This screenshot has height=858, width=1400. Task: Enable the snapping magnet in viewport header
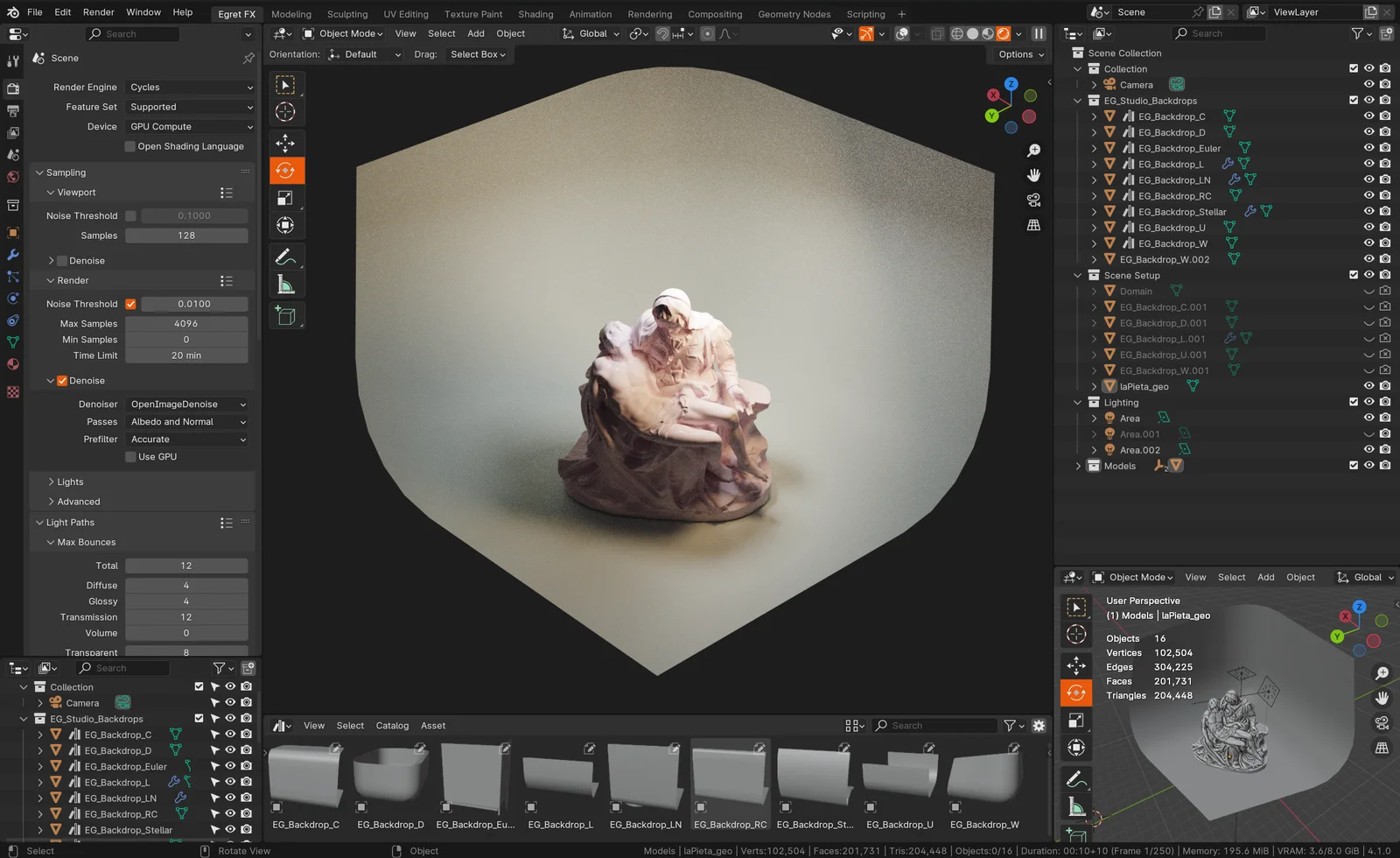click(x=662, y=33)
